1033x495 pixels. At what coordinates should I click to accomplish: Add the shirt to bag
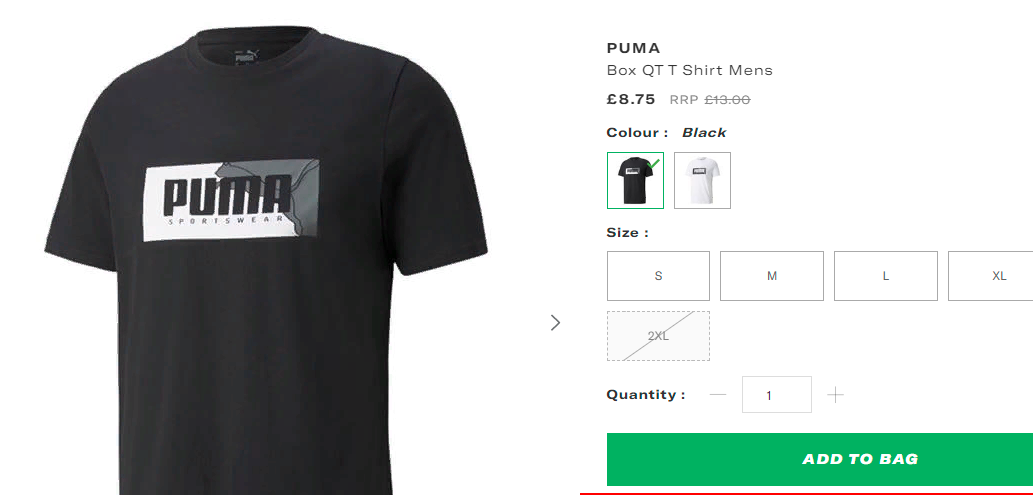tap(820, 459)
